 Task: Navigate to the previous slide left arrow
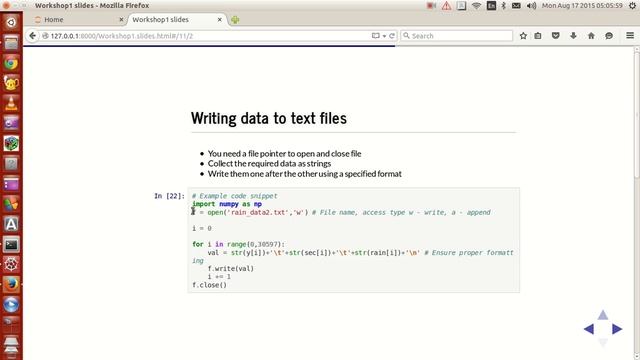point(589,329)
